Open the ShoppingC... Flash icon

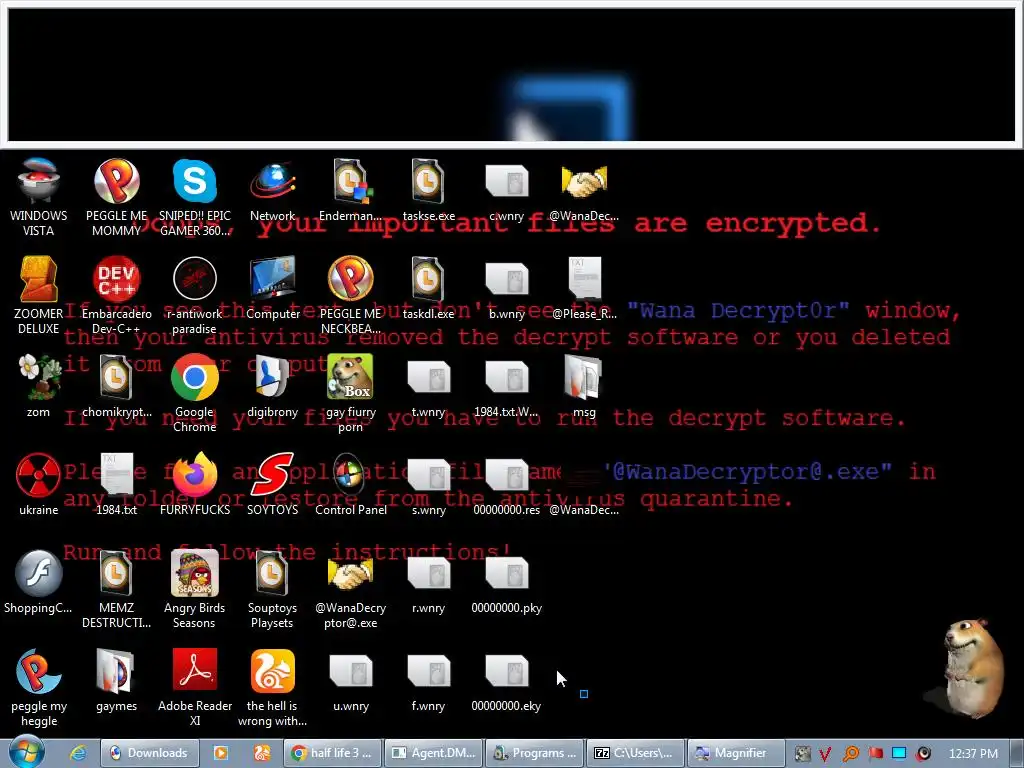point(39,583)
